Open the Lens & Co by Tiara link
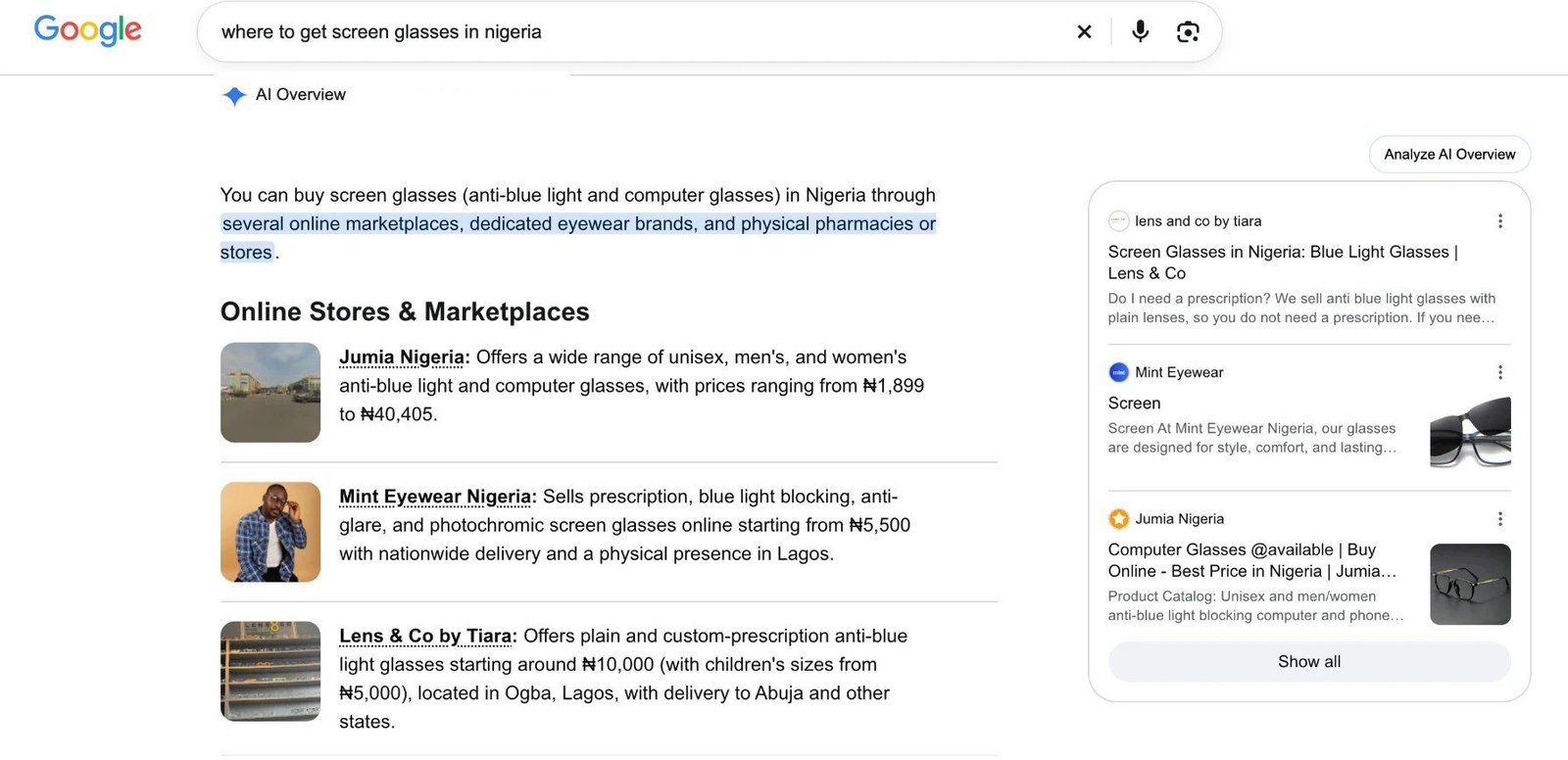 (x=425, y=637)
